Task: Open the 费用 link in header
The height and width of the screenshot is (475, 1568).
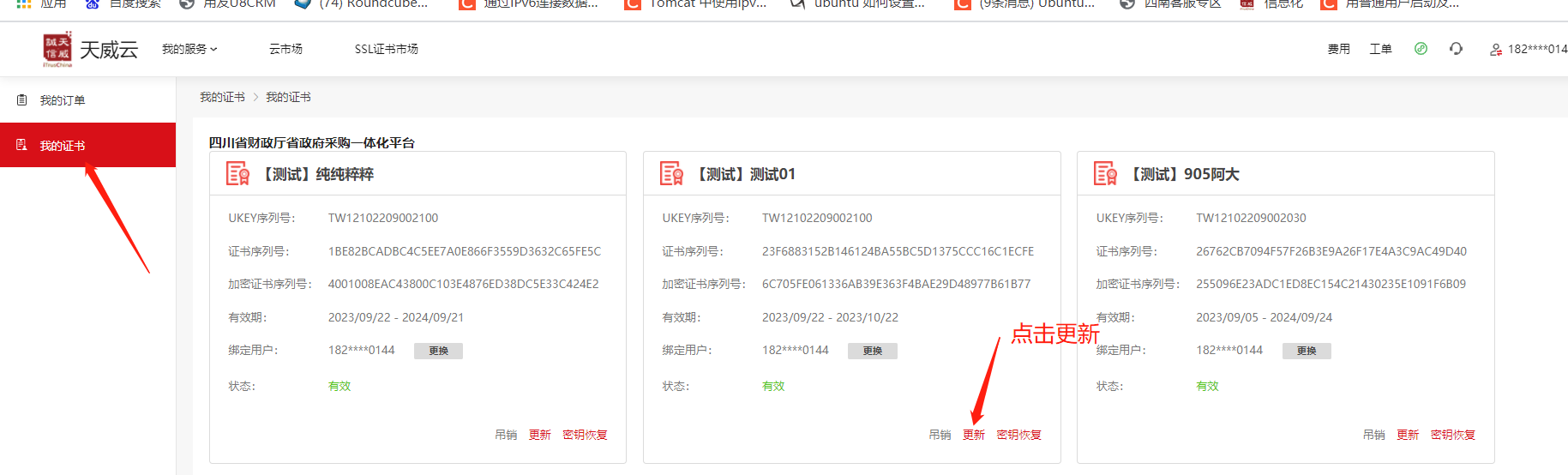Action: (1338, 49)
